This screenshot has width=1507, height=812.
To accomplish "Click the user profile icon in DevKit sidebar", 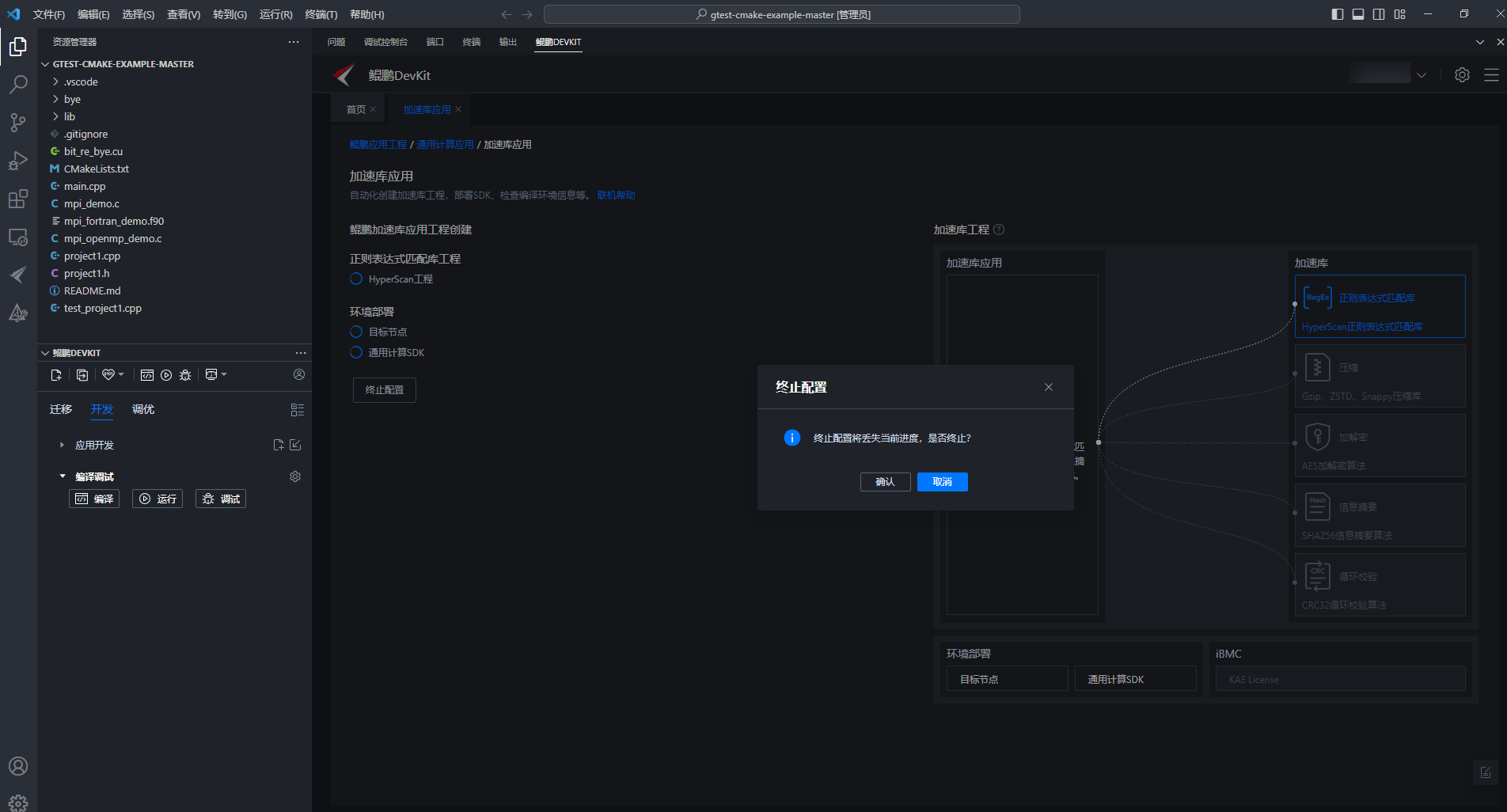I will [299, 374].
